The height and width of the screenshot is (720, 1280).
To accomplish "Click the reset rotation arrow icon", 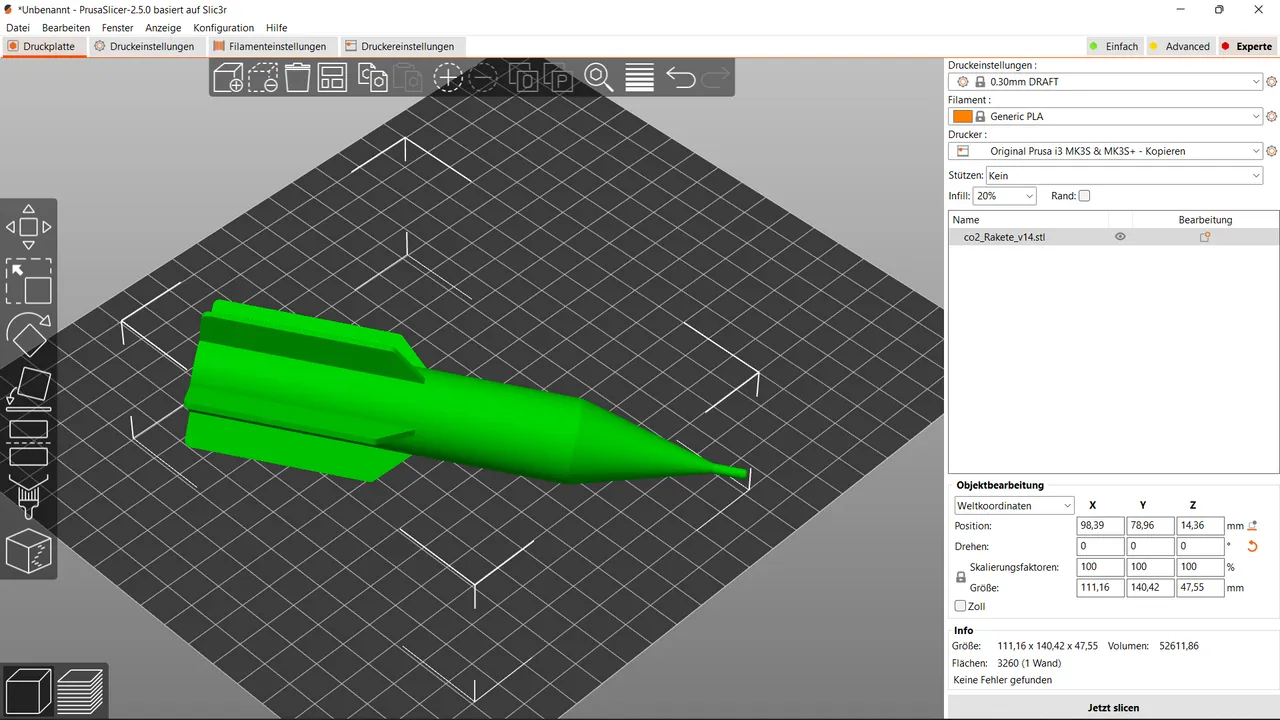I will [1252, 547].
